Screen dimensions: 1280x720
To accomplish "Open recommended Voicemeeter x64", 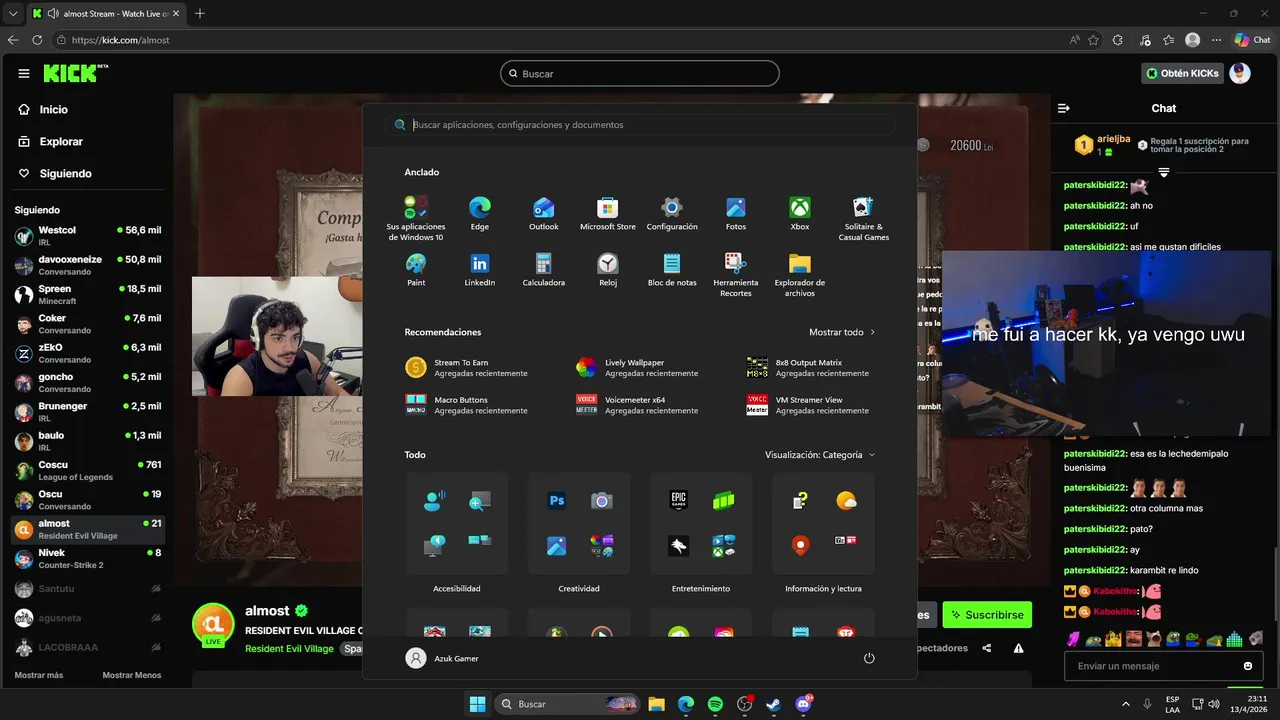I will coord(637,405).
